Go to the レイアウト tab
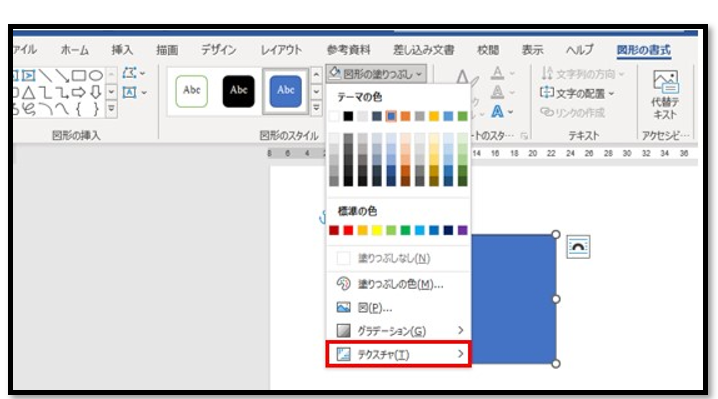The width and height of the screenshot is (718, 399). tap(281, 49)
